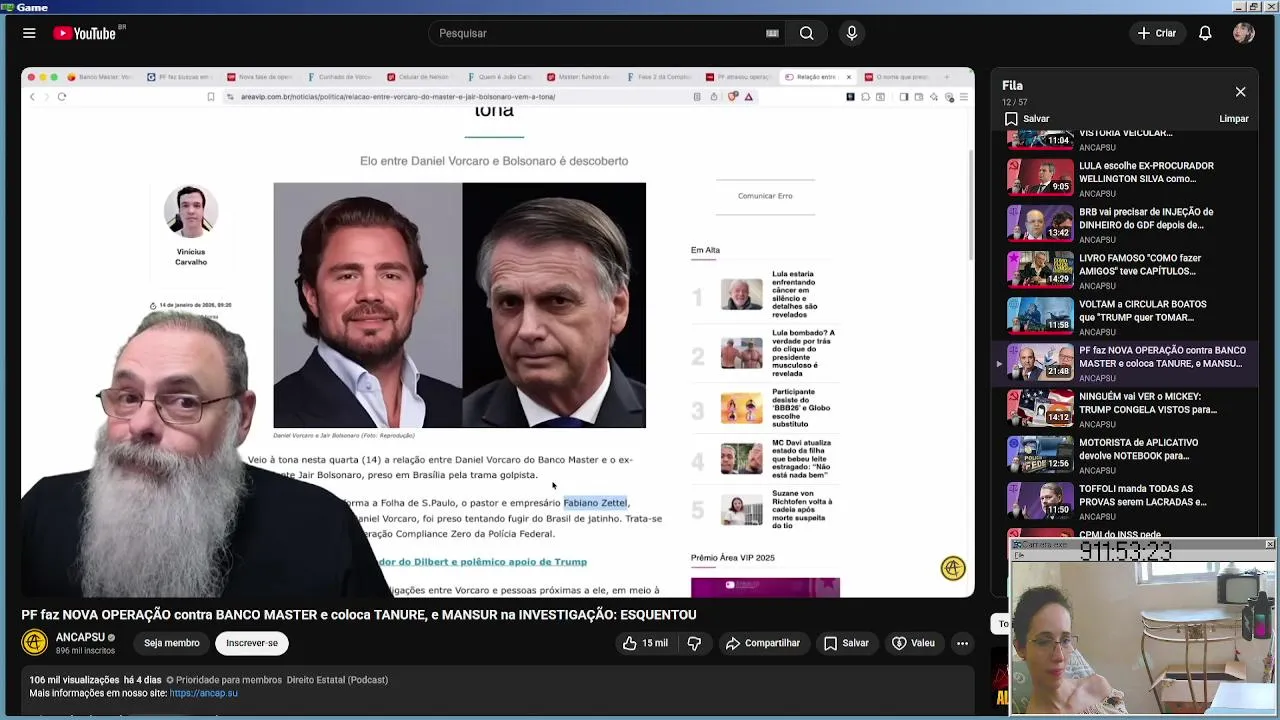Click the Game title in the top bar
Screen dimensions: 1280x720
32,7
